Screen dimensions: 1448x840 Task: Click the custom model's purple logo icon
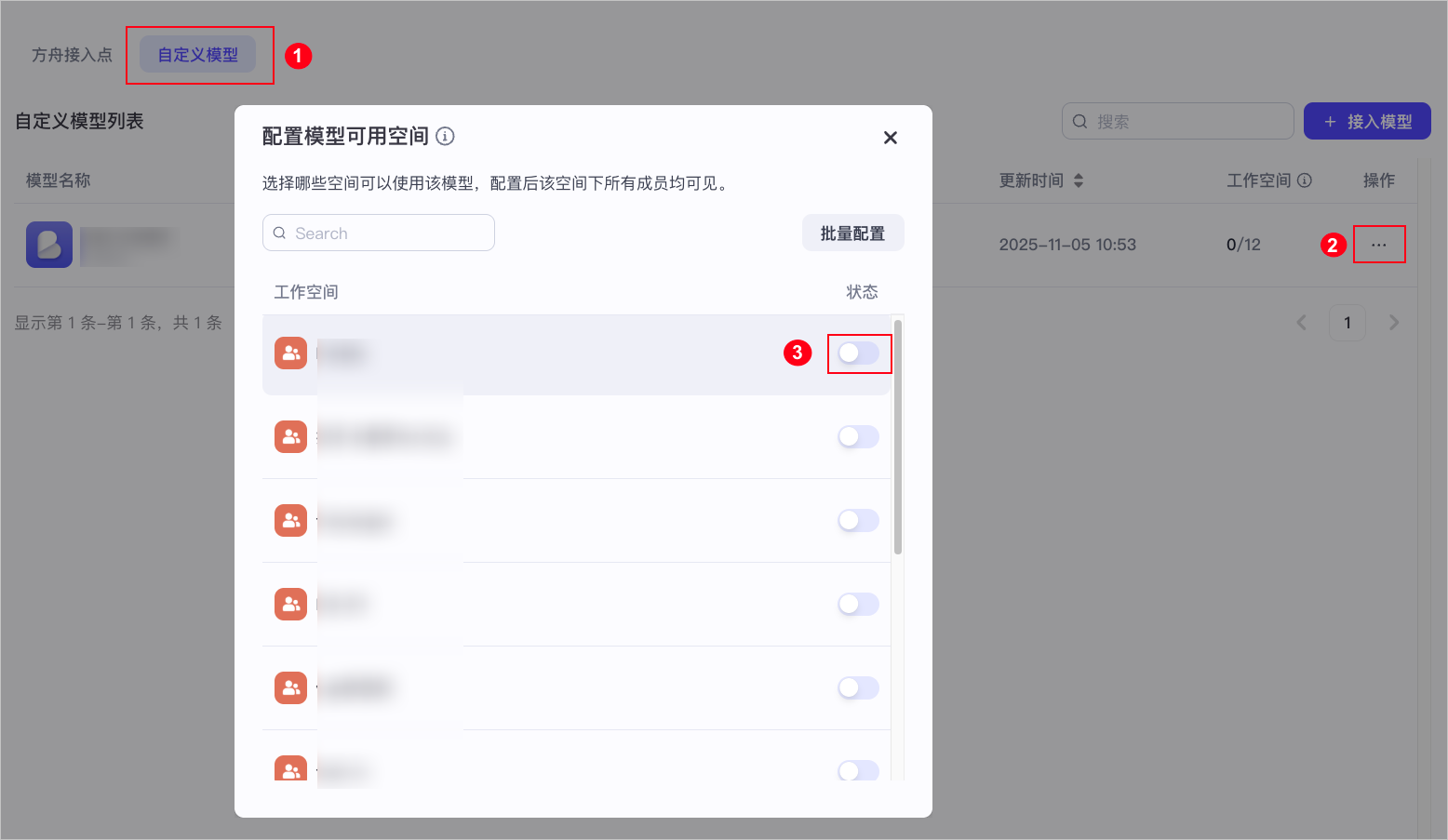click(x=49, y=245)
